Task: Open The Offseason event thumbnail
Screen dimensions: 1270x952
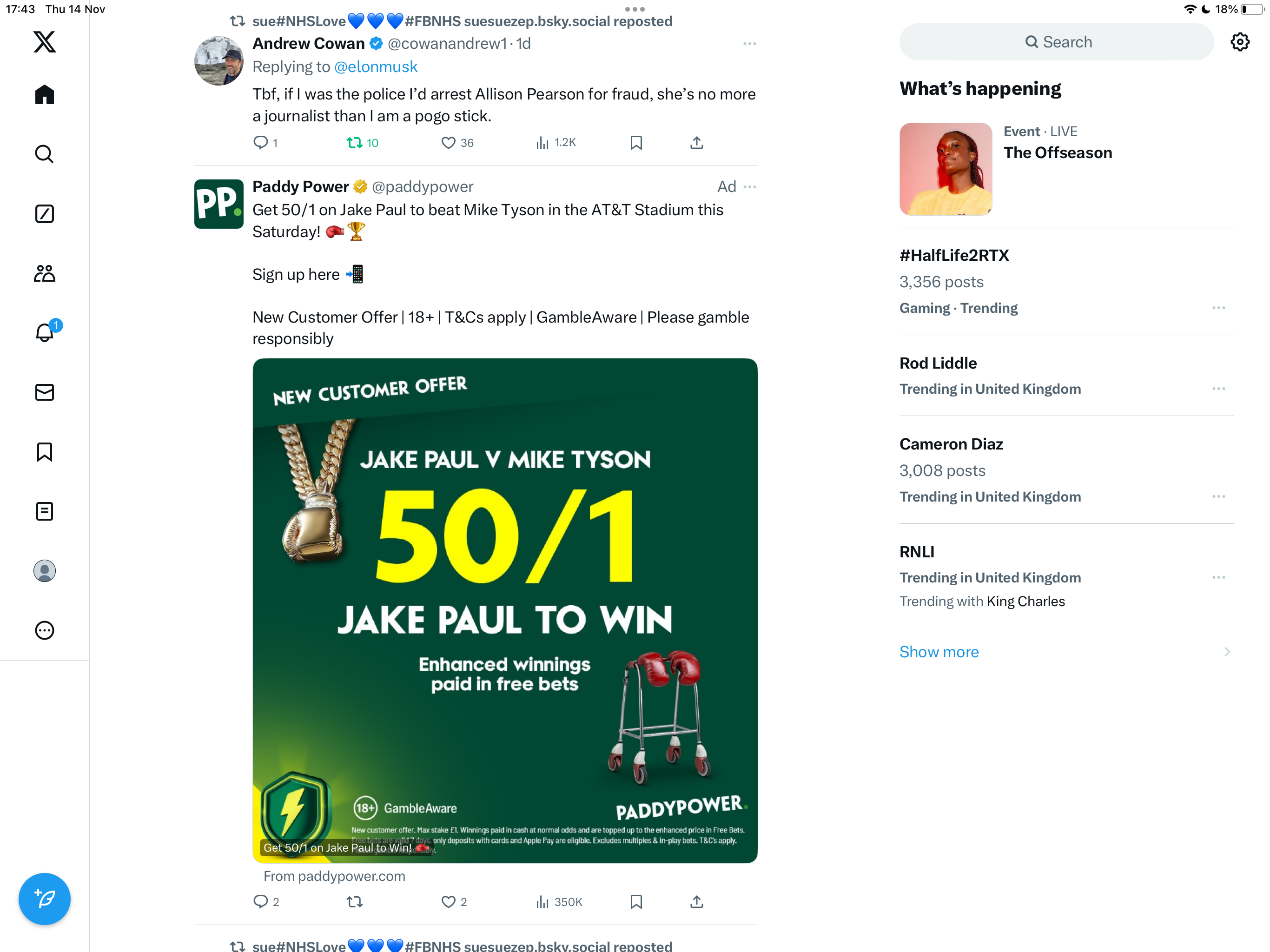Action: point(946,169)
